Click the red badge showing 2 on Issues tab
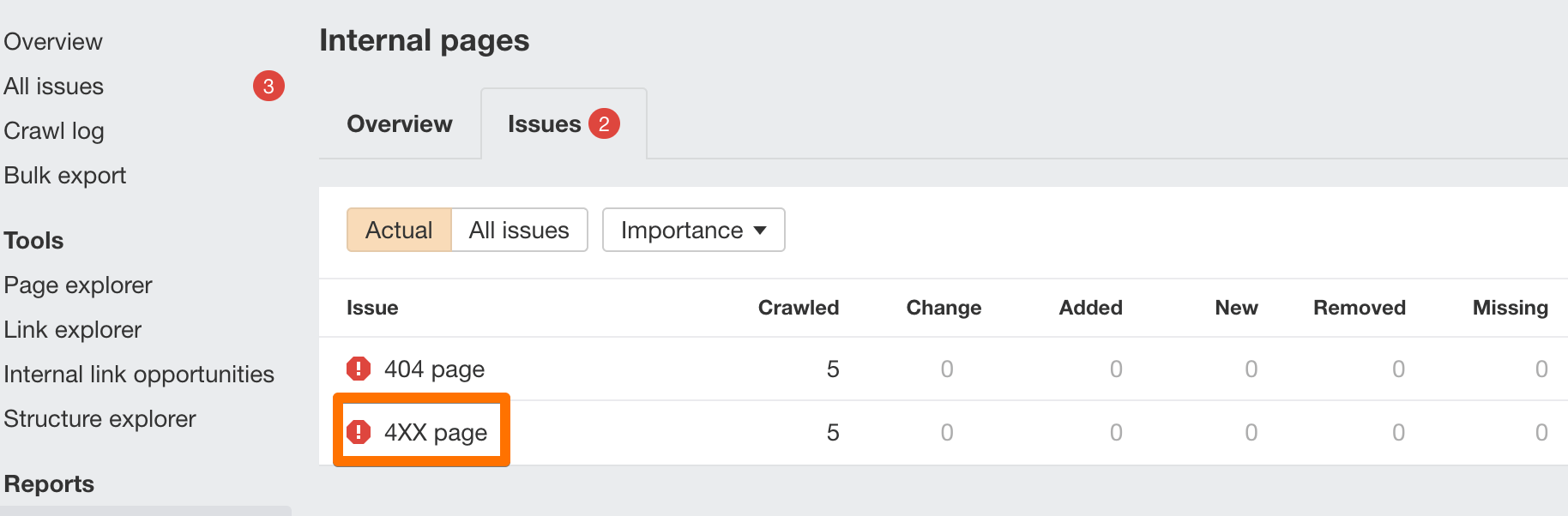Viewport: 1568px width, 516px height. (x=606, y=123)
